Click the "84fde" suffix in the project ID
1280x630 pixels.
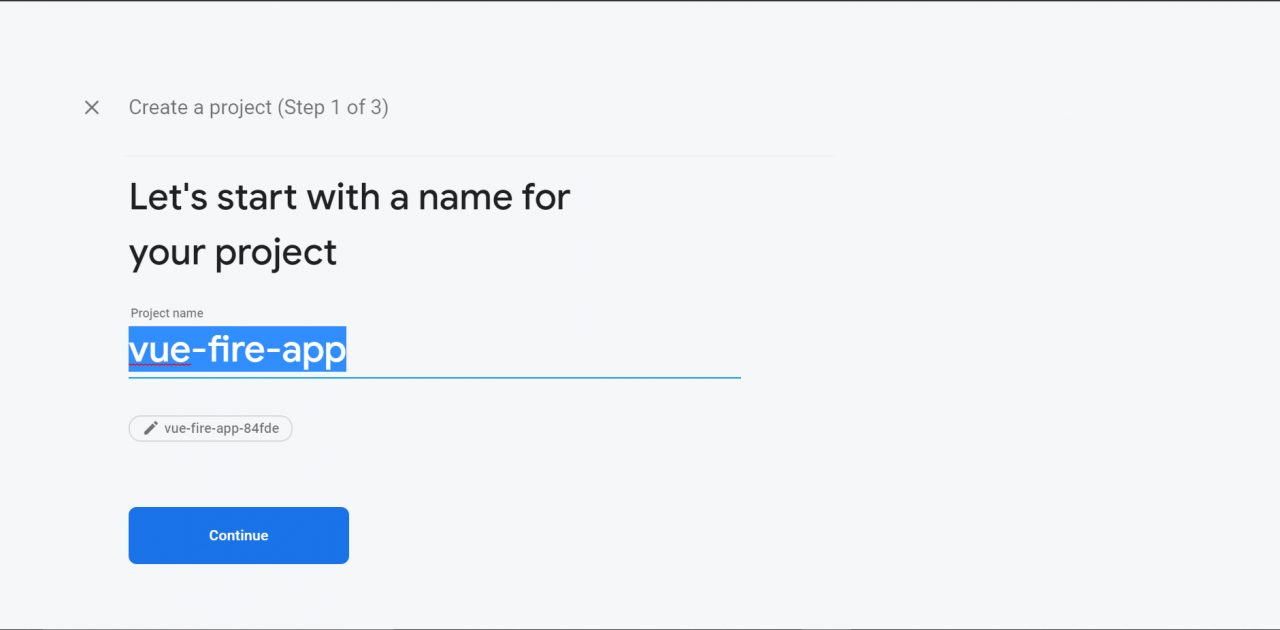pyautogui.click(x=262, y=428)
